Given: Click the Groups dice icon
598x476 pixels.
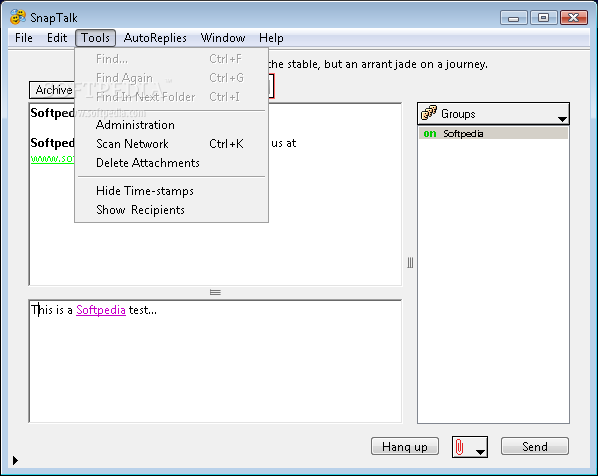Looking at the screenshot, I should point(429,113).
